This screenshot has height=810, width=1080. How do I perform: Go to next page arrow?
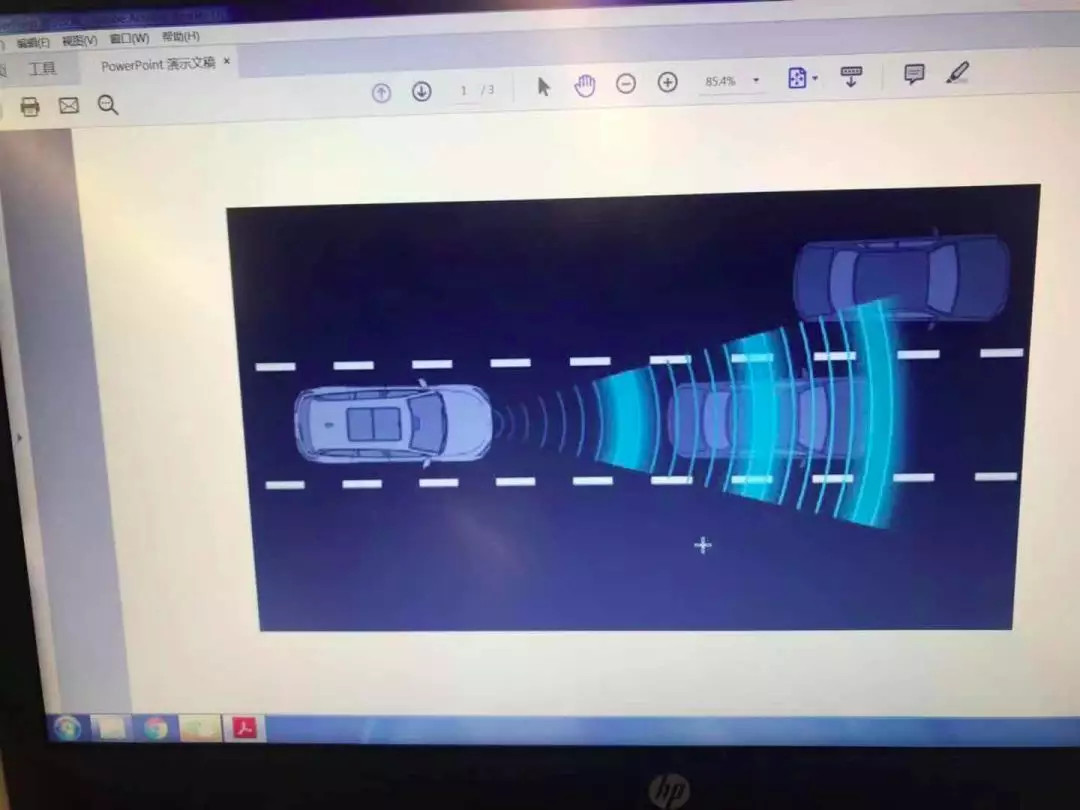coord(422,91)
